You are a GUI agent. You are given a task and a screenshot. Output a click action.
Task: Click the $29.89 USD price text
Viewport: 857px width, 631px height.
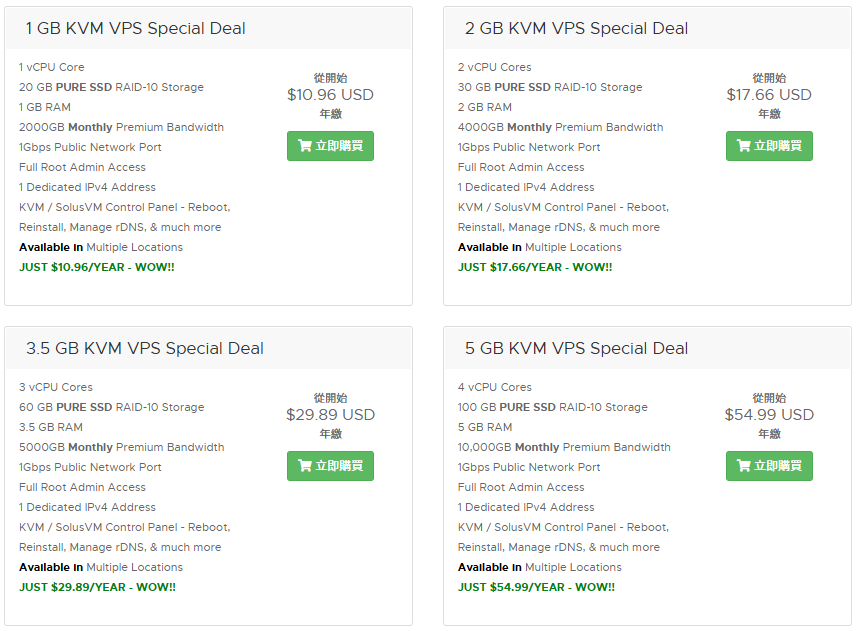pyautogui.click(x=330, y=415)
